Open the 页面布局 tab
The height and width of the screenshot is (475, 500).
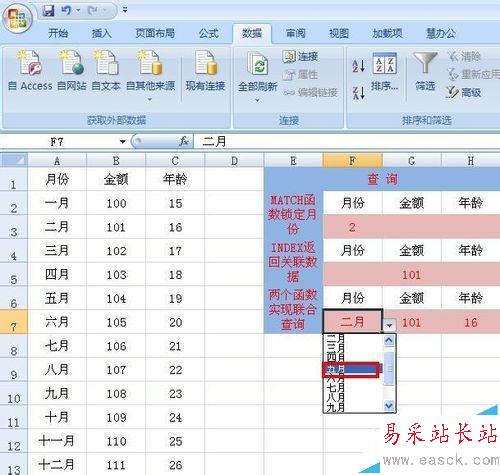[155, 33]
